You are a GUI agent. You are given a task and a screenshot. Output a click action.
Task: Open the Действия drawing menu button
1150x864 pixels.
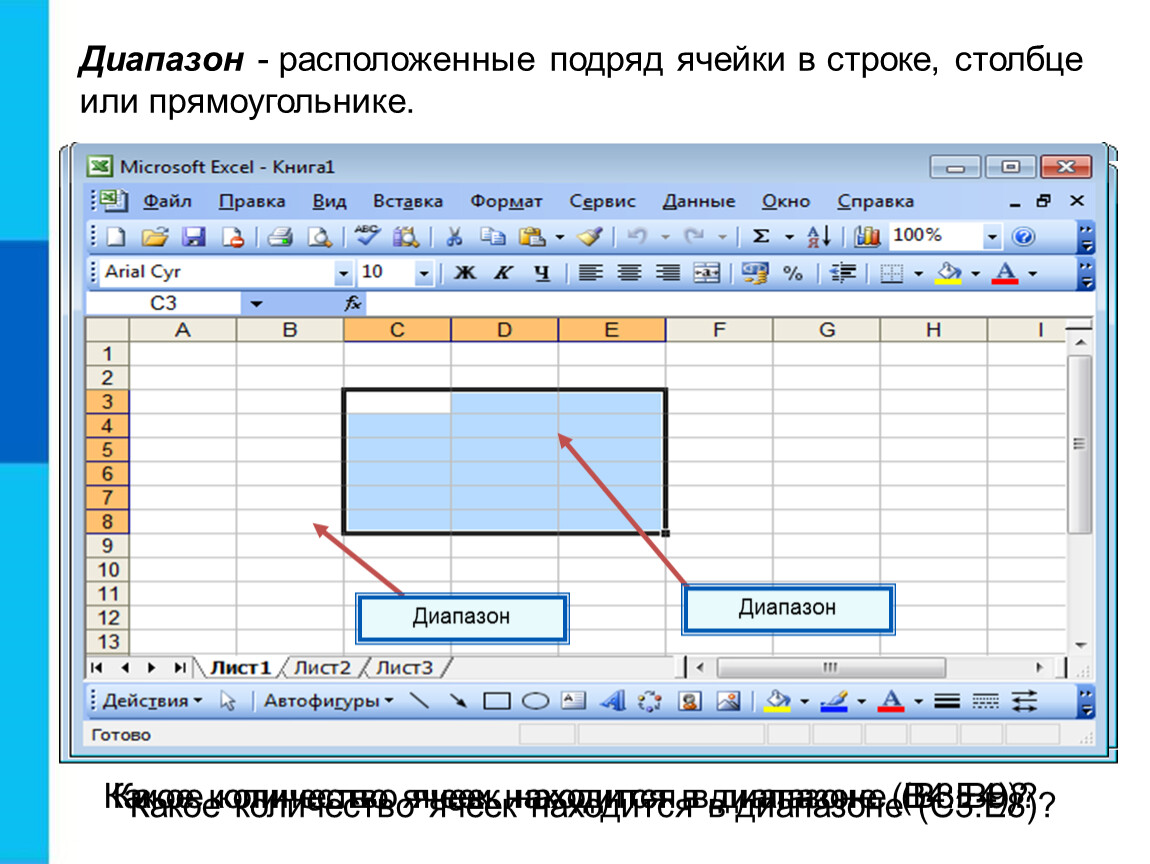[x=152, y=701]
